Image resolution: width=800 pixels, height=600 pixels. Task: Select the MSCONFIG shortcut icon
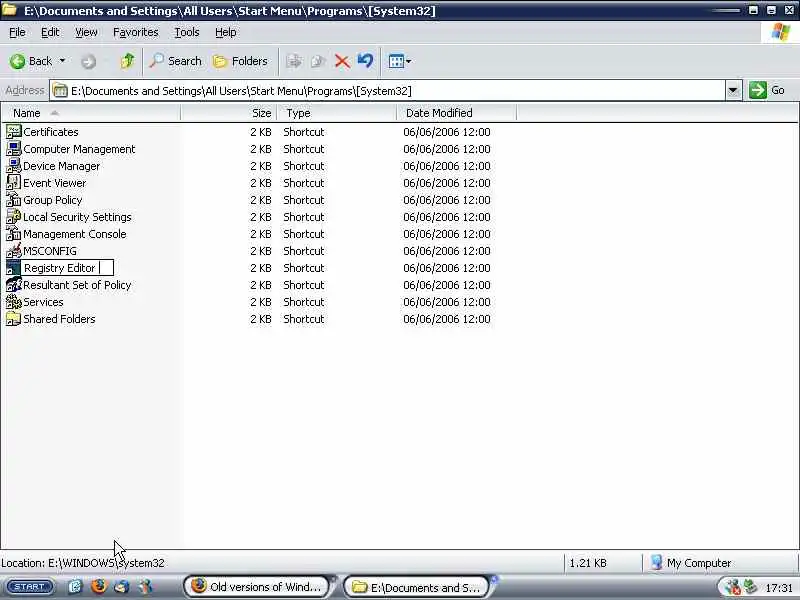(13, 251)
